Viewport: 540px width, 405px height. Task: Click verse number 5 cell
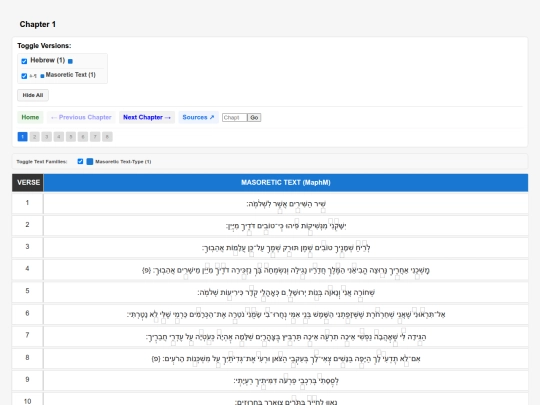coord(28,291)
